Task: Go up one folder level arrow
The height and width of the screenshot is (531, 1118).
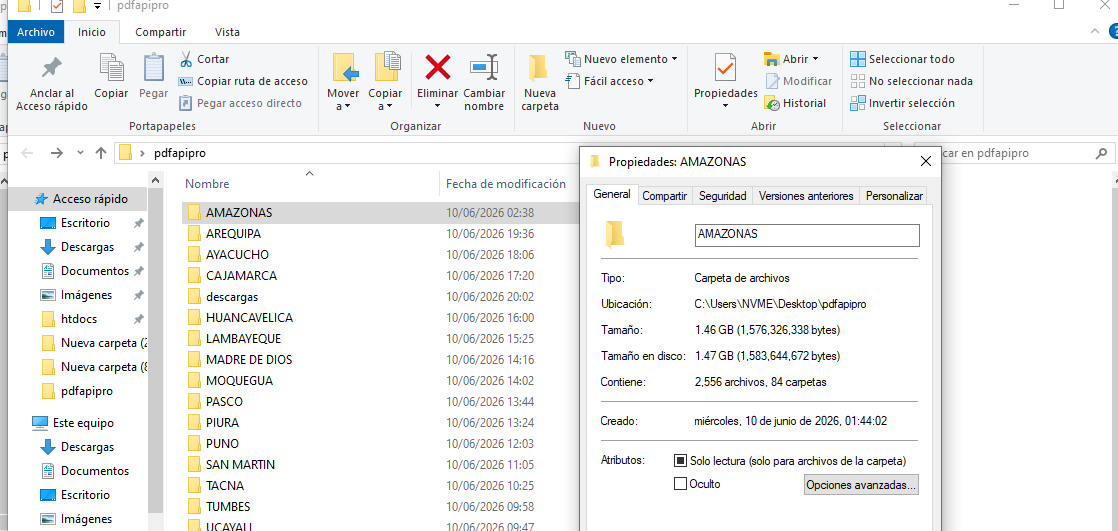Action: [101, 153]
